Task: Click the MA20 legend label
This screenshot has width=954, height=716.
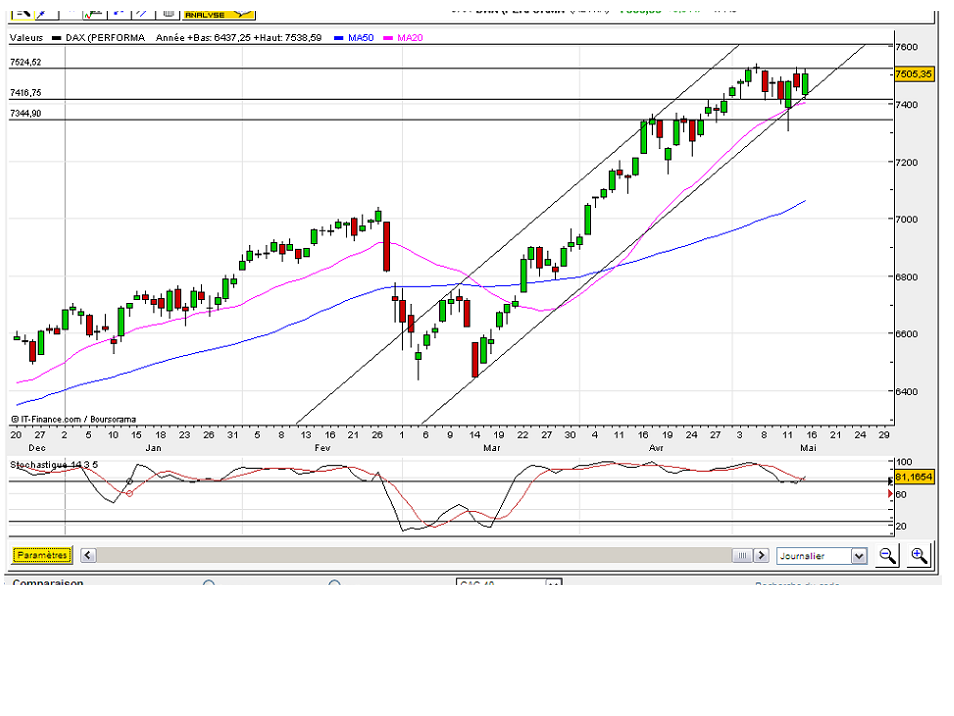Action: click(409, 38)
